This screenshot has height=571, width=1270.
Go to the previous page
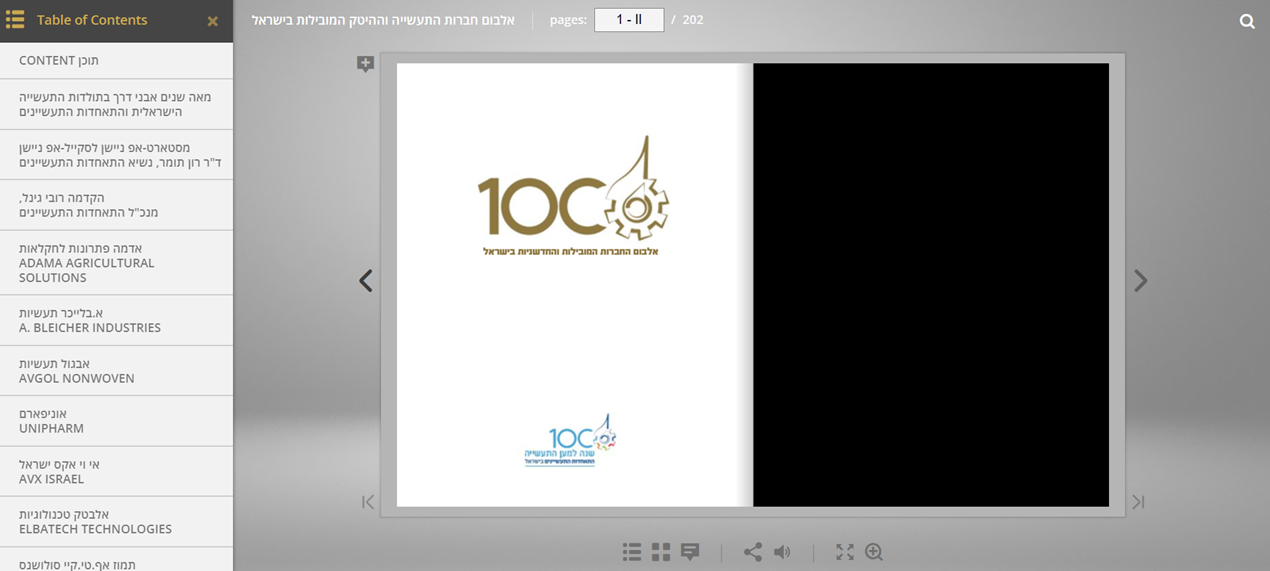pyautogui.click(x=366, y=281)
